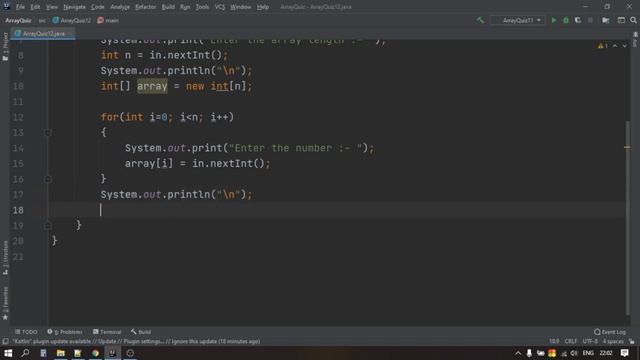The image size is (640, 360).
Task: Place cursor on empty line 18 in editor
Action: [337, 210]
